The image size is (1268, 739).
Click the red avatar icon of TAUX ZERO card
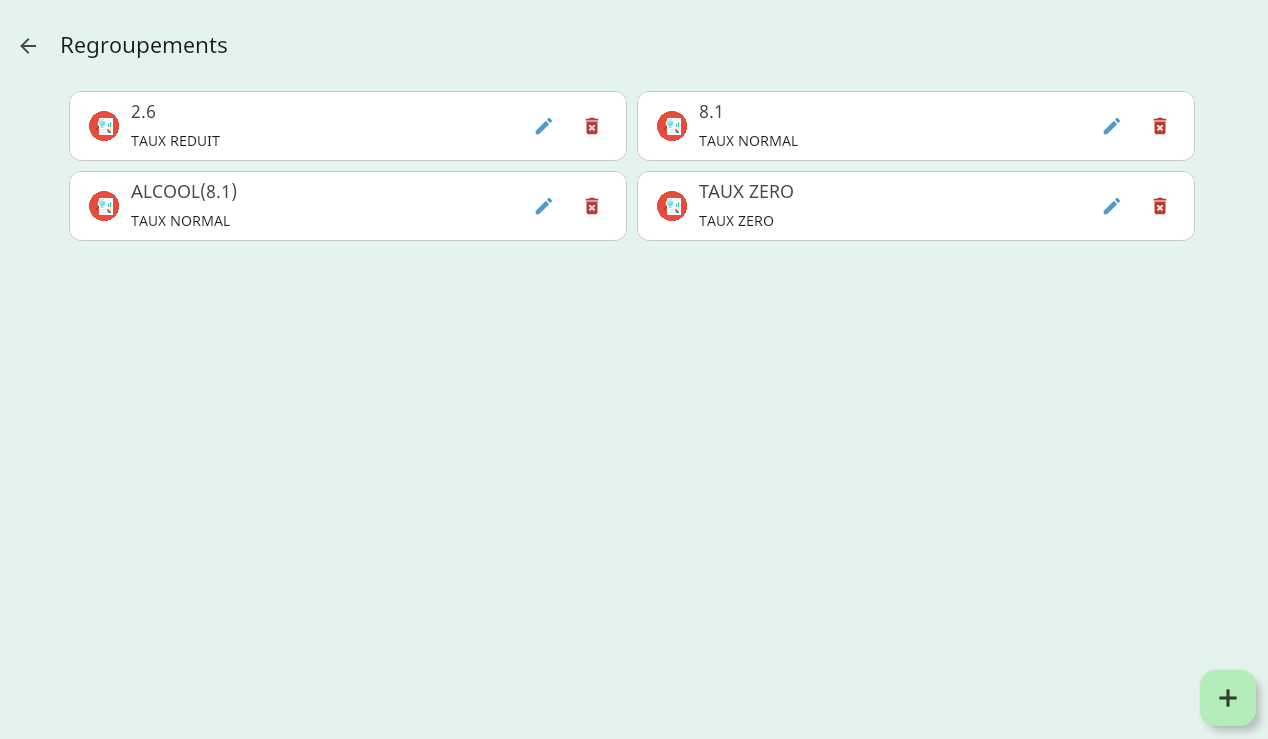(x=672, y=206)
